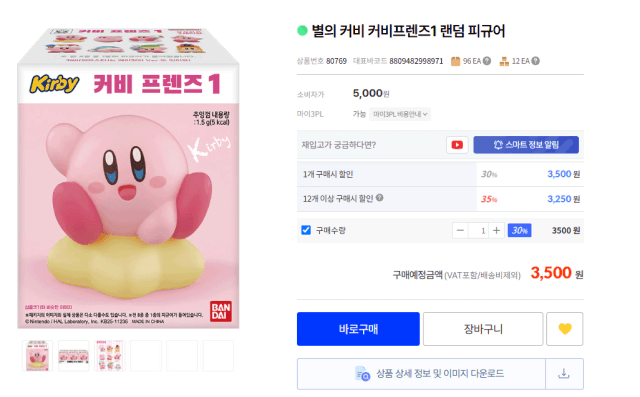640x397 pixels.
Task: Add to cart with 장바구니 button
Action: click(x=483, y=329)
